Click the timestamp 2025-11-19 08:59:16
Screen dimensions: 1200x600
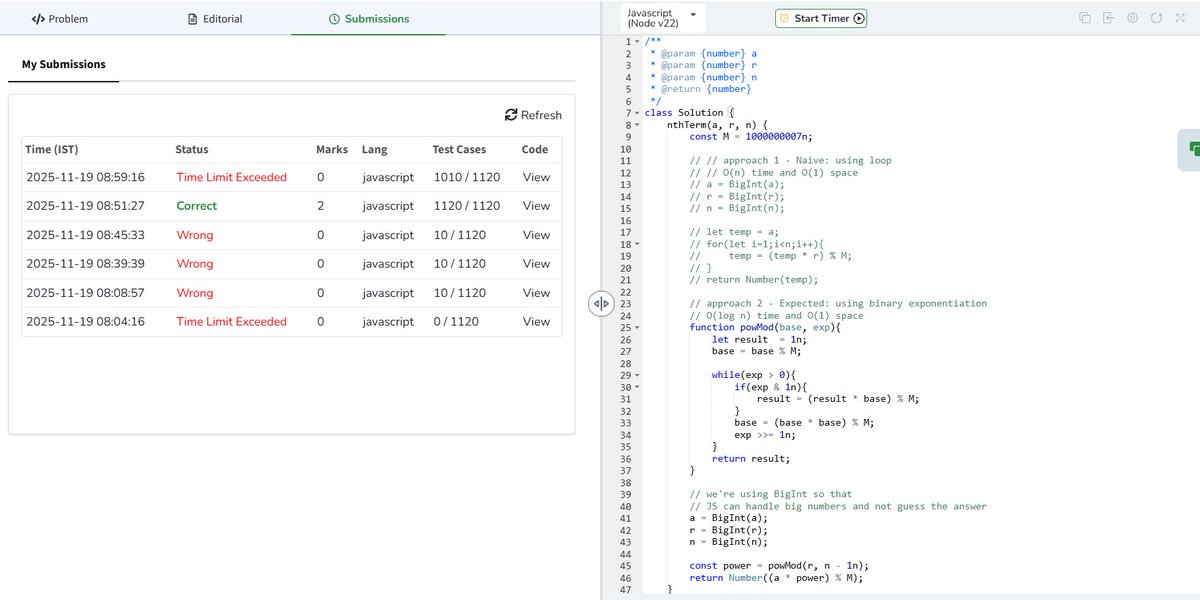point(85,177)
